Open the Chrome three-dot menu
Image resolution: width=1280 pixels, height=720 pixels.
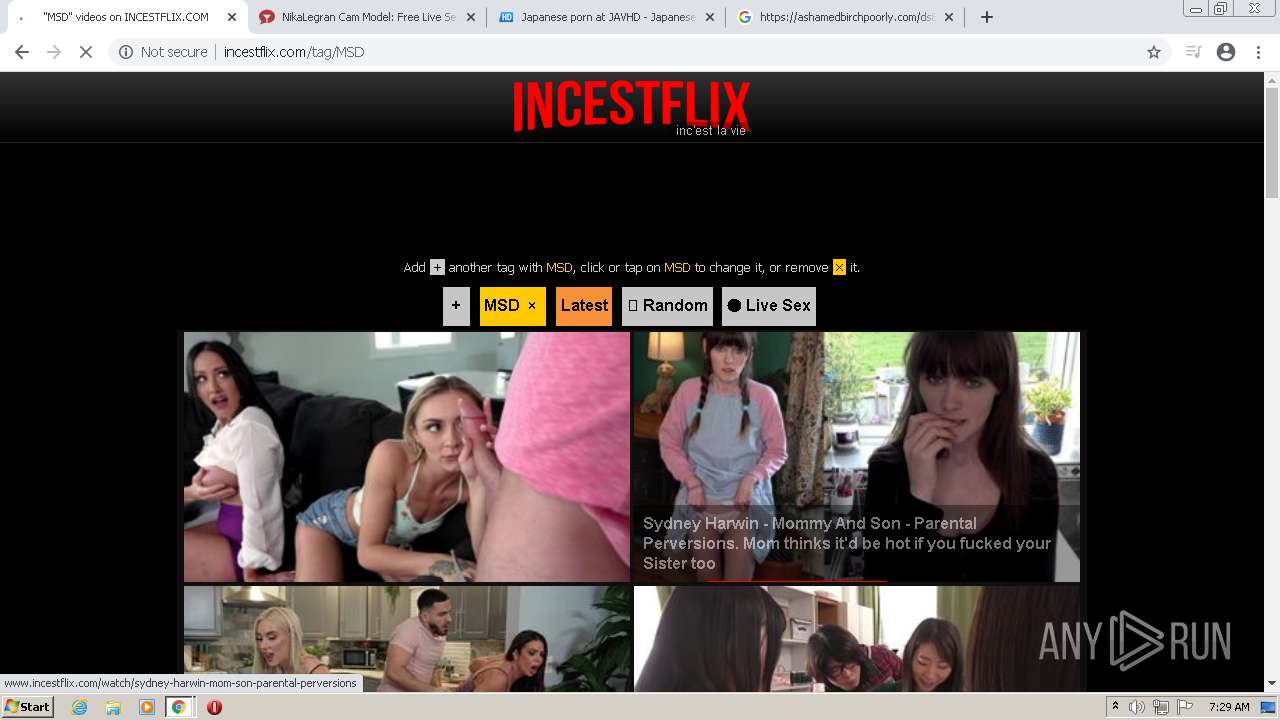tap(1258, 52)
